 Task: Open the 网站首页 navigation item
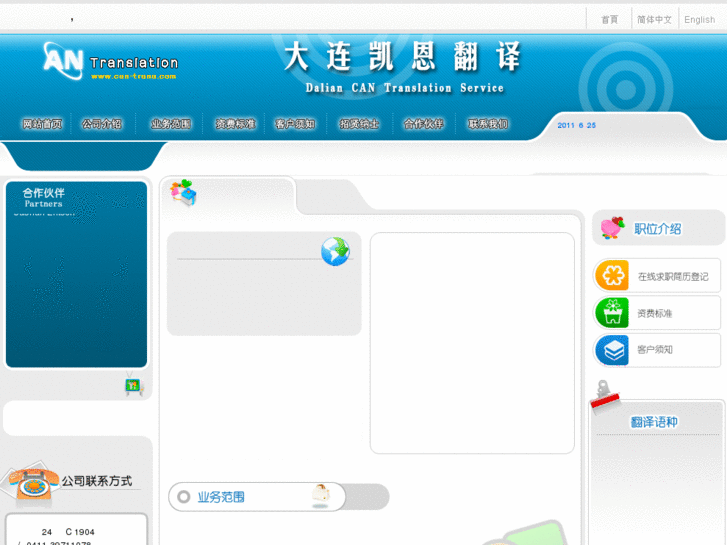(42, 124)
